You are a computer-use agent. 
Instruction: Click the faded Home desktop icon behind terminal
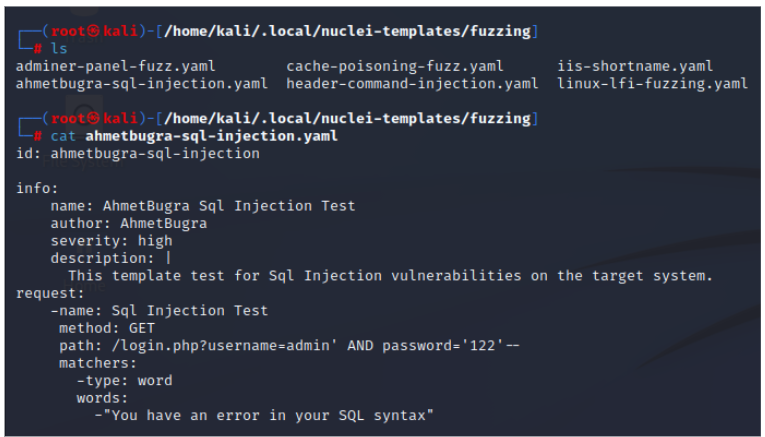click(84, 285)
